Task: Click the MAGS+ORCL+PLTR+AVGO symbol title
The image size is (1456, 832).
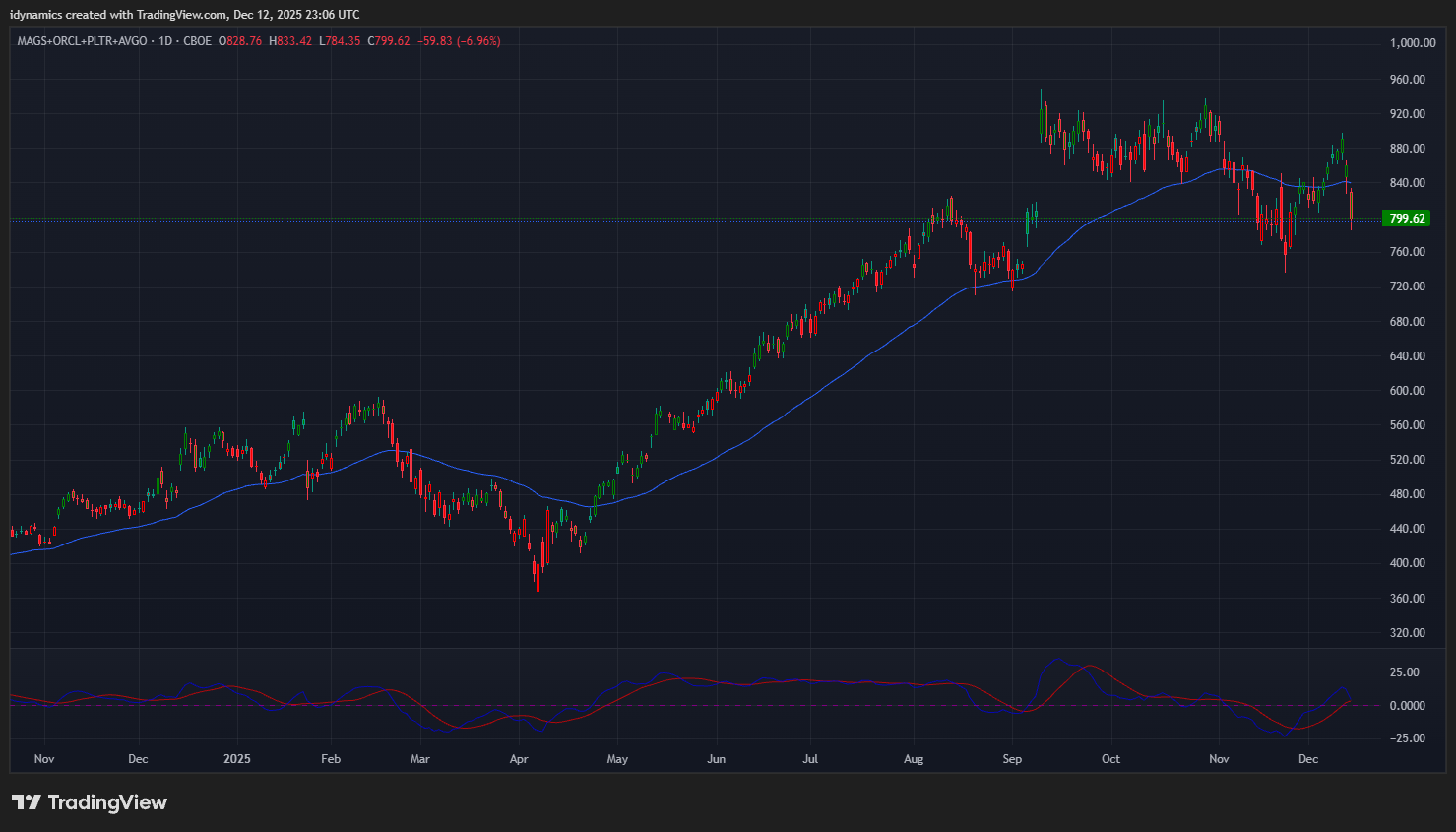Action: point(82,41)
